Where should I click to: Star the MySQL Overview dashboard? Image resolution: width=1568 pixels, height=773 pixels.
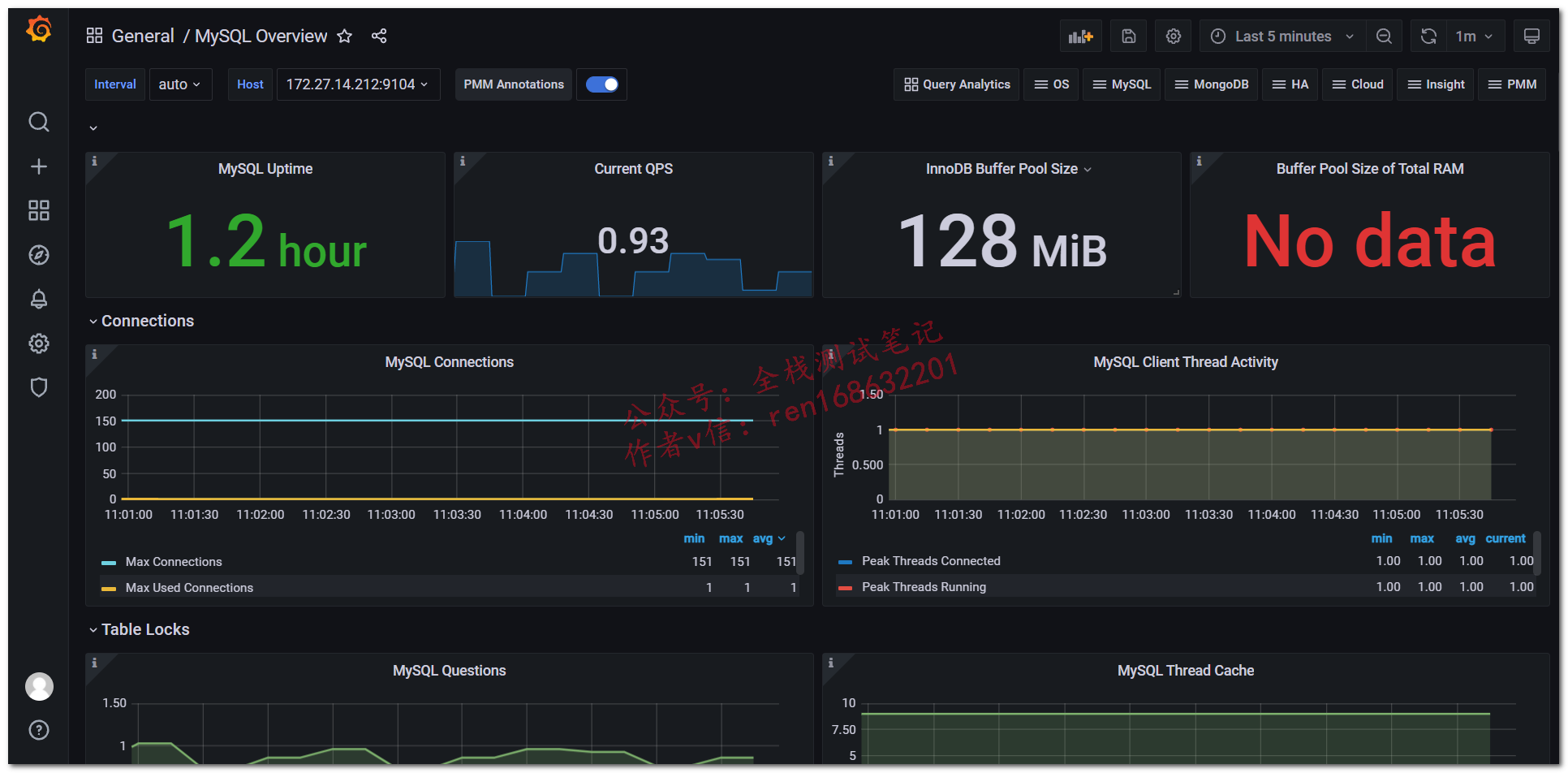point(345,36)
